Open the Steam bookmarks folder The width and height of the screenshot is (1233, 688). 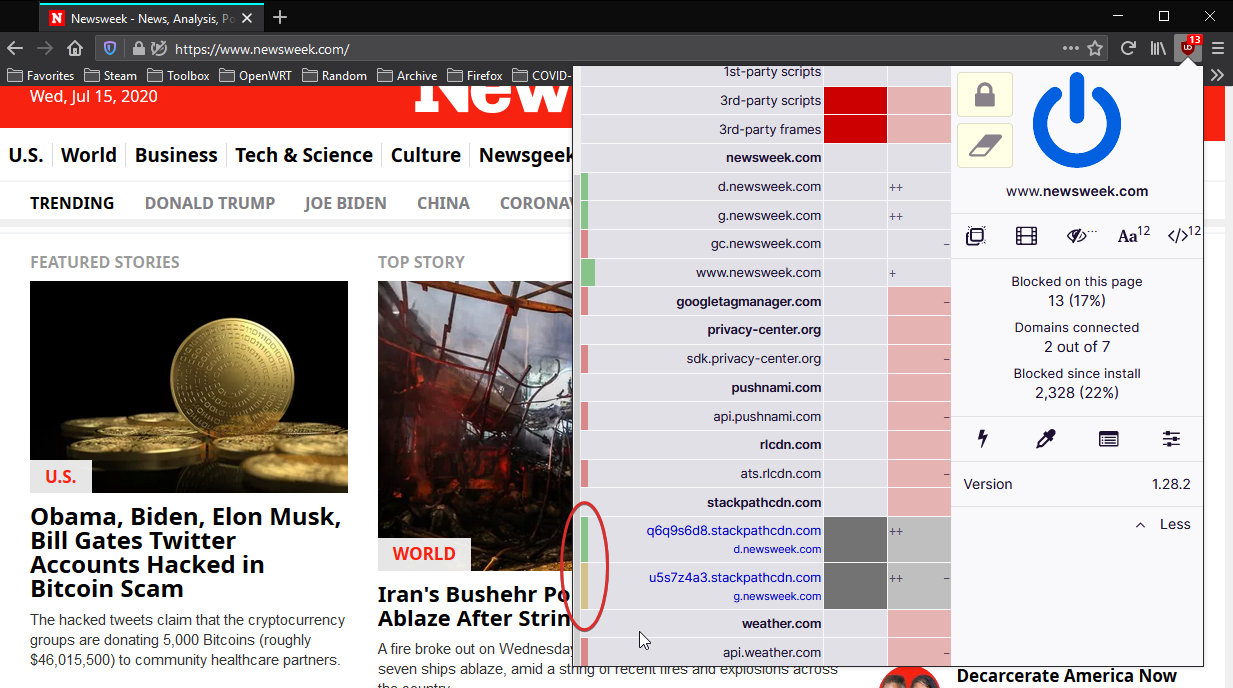click(110, 75)
